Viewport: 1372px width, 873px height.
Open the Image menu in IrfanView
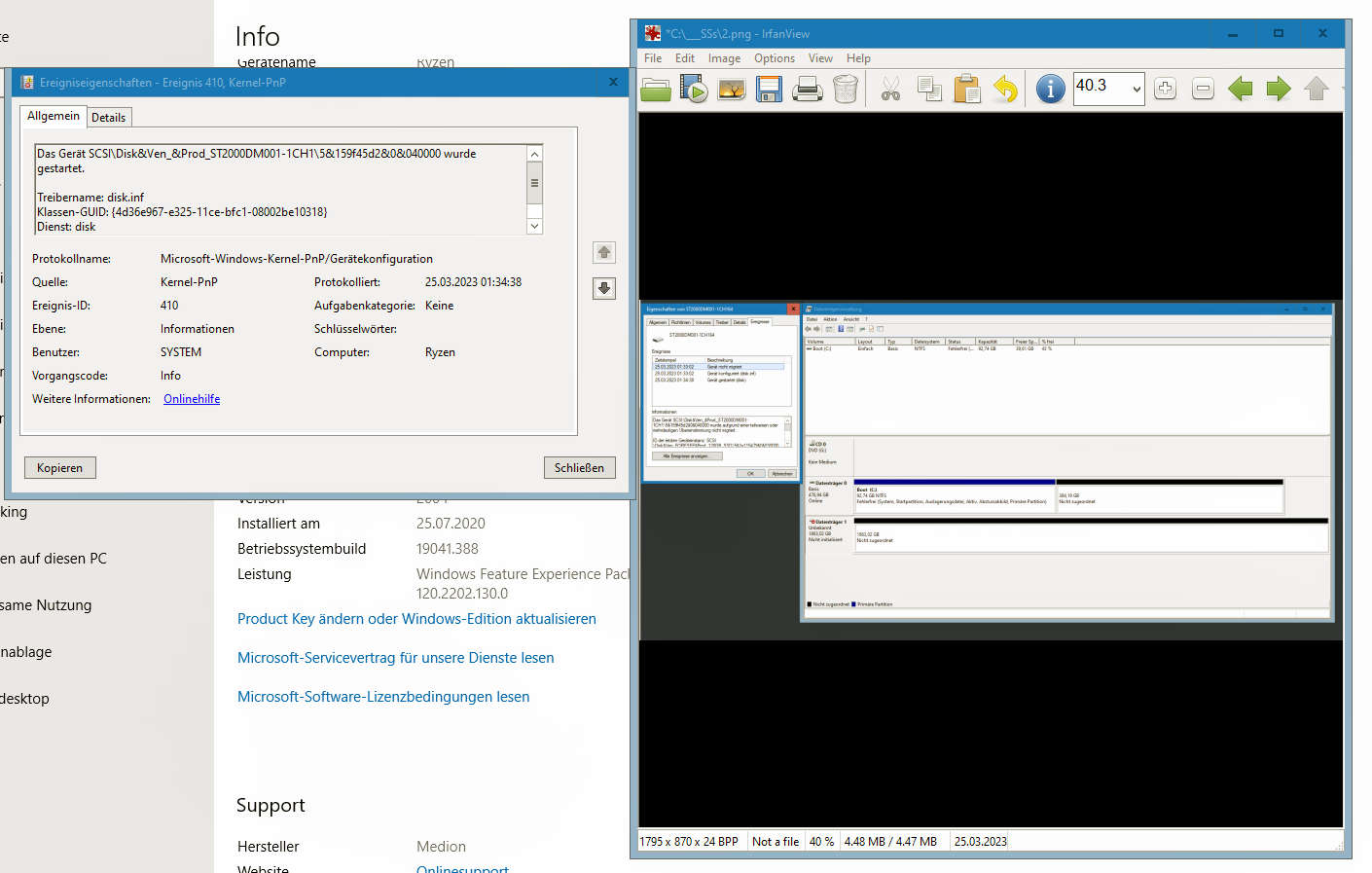click(x=724, y=58)
